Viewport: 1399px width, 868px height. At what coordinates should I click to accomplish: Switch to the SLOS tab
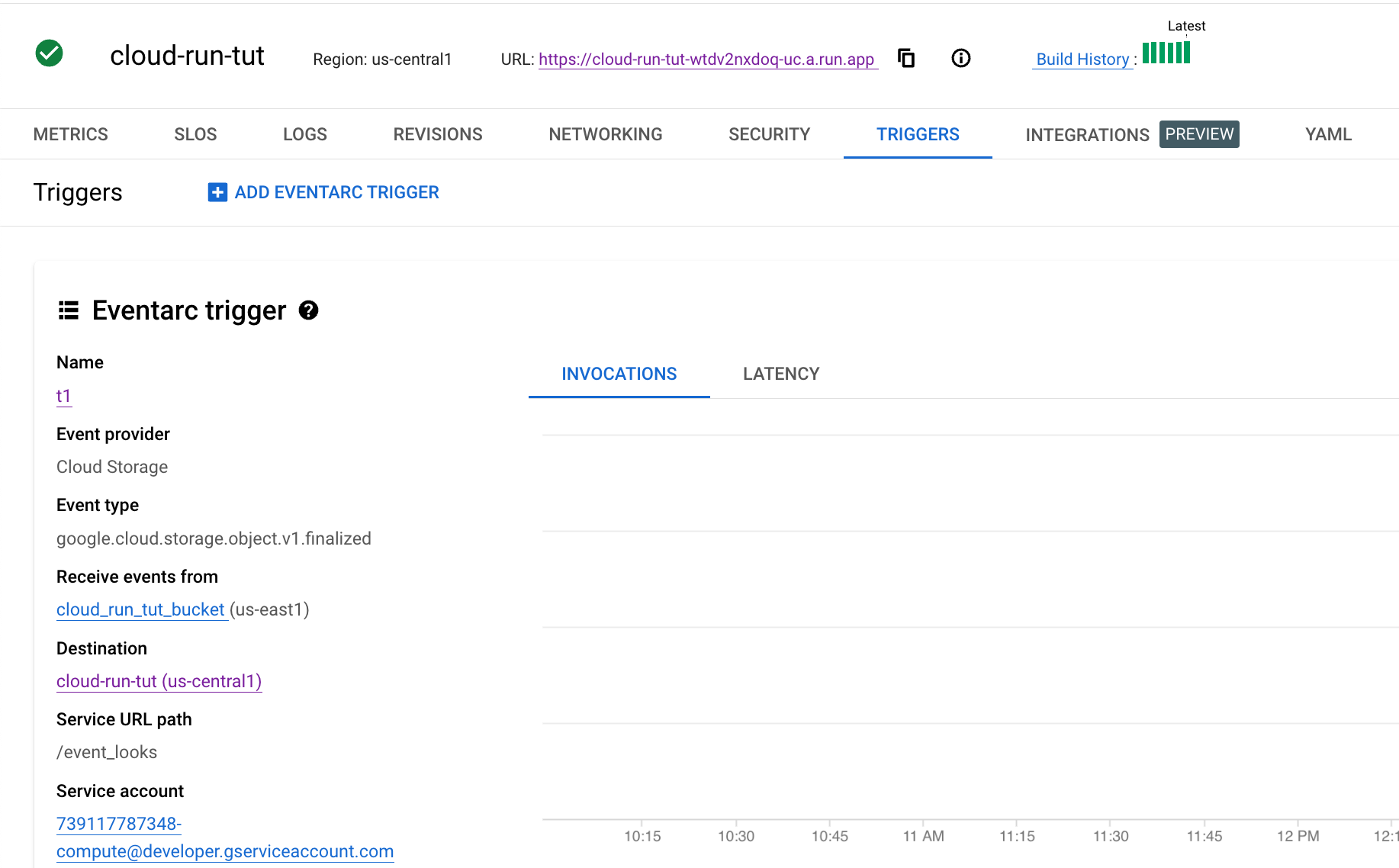point(195,134)
